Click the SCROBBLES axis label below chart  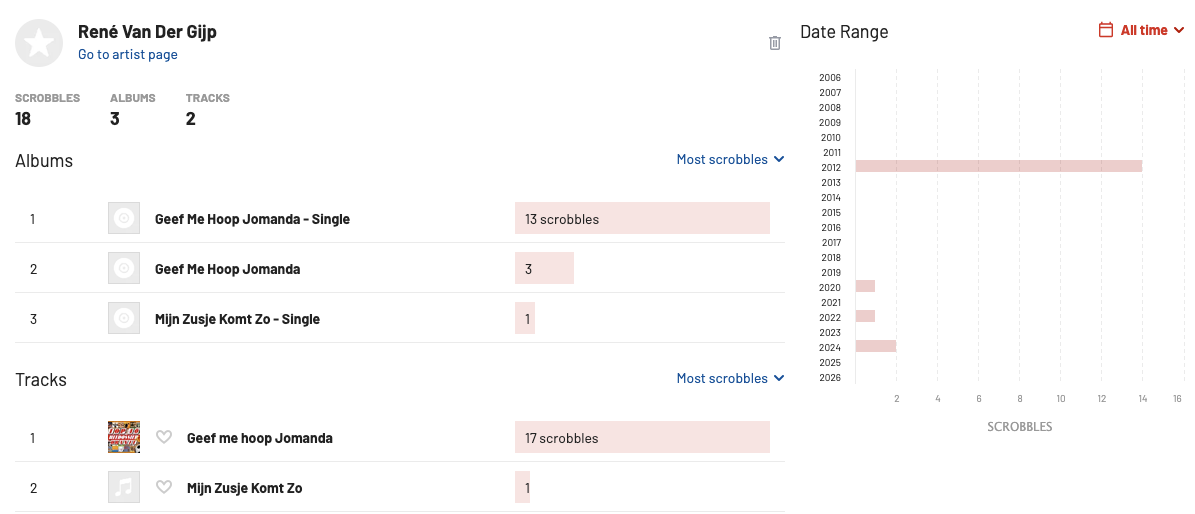click(1020, 427)
